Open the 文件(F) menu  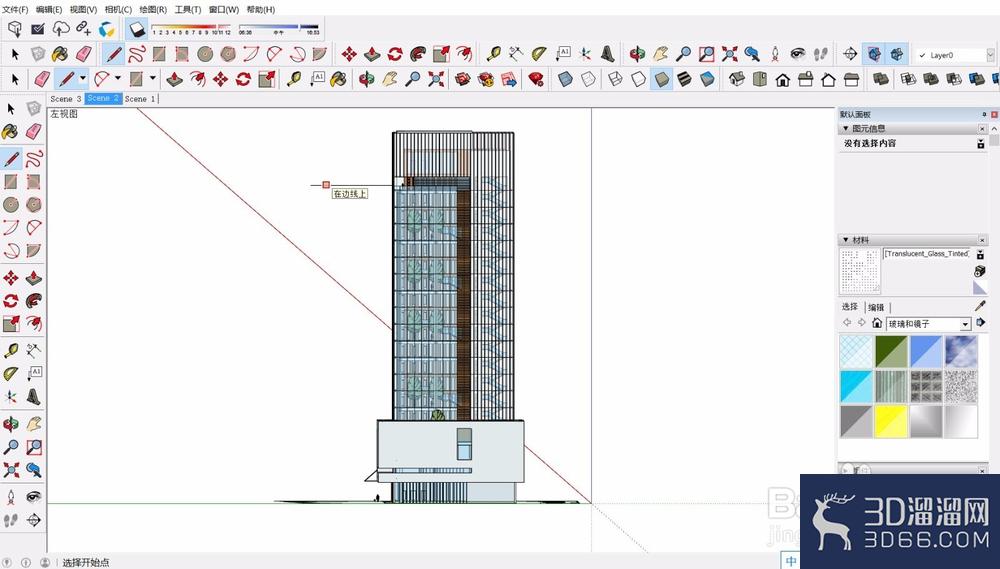[x=15, y=10]
